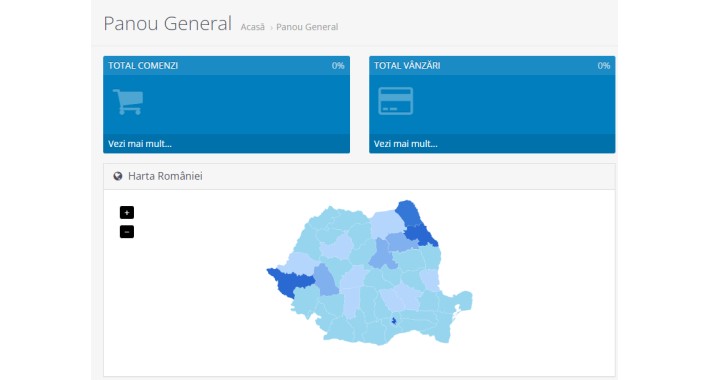Click the credit card icon in Total Vânzări
The height and width of the screenshot is (380, 710).
click(x=395, y=101)
